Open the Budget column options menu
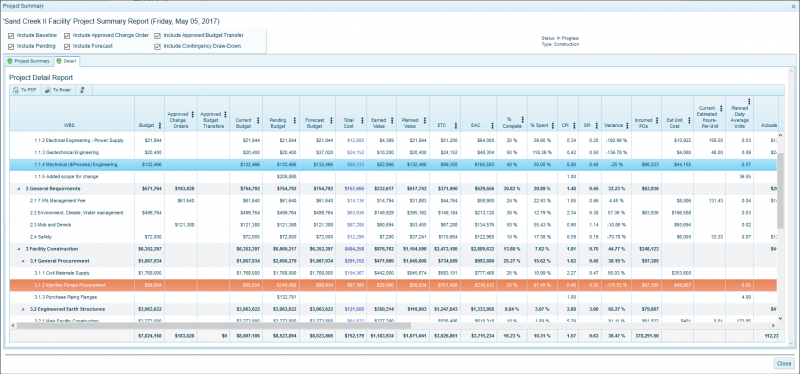The width and height of the screenshot is (800, 374). point(160,125)
